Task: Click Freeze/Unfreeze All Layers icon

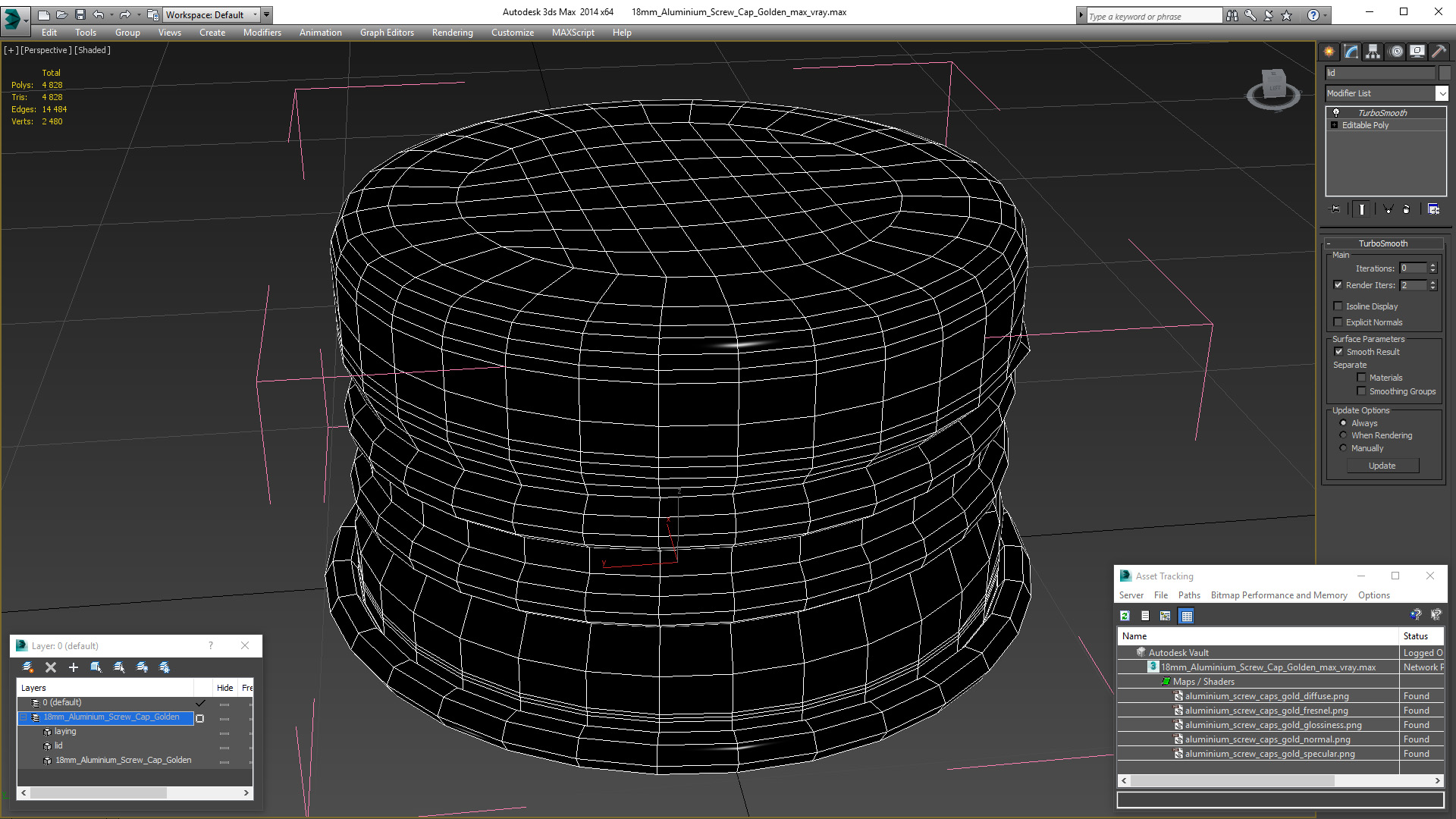Action: (165, 667)
